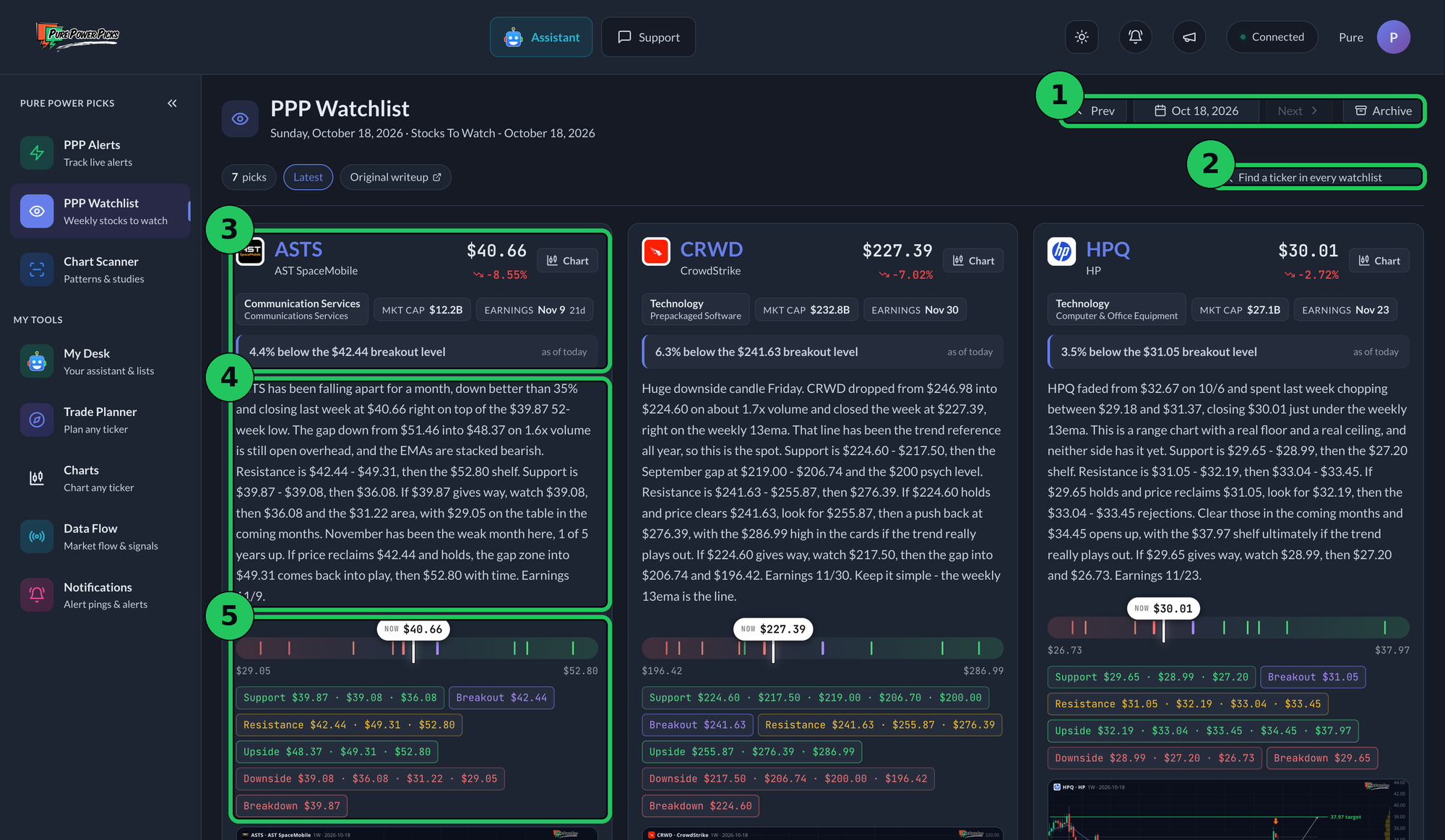Go to the Next watchlist
The height and width of the screenshot is (840, 1445).
point(1298,111)
